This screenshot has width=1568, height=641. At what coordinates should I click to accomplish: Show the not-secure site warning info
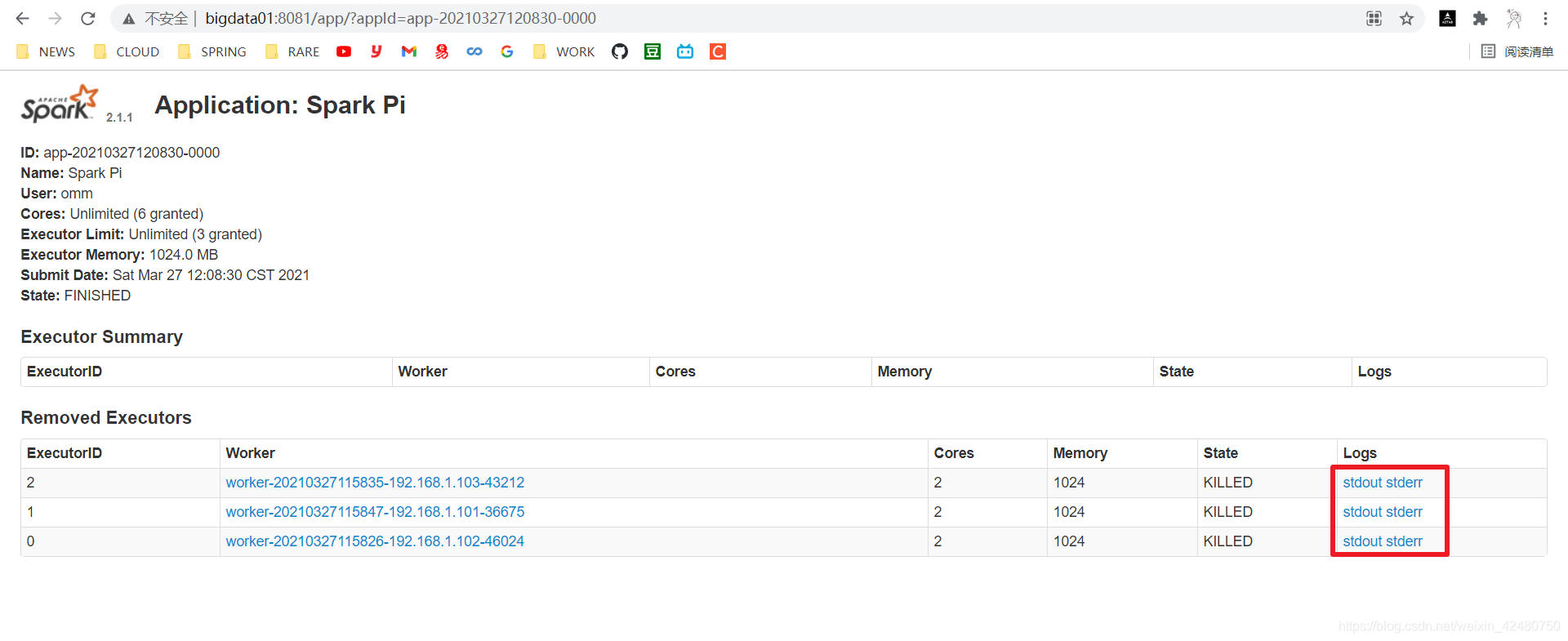click(x=155, y=18)
